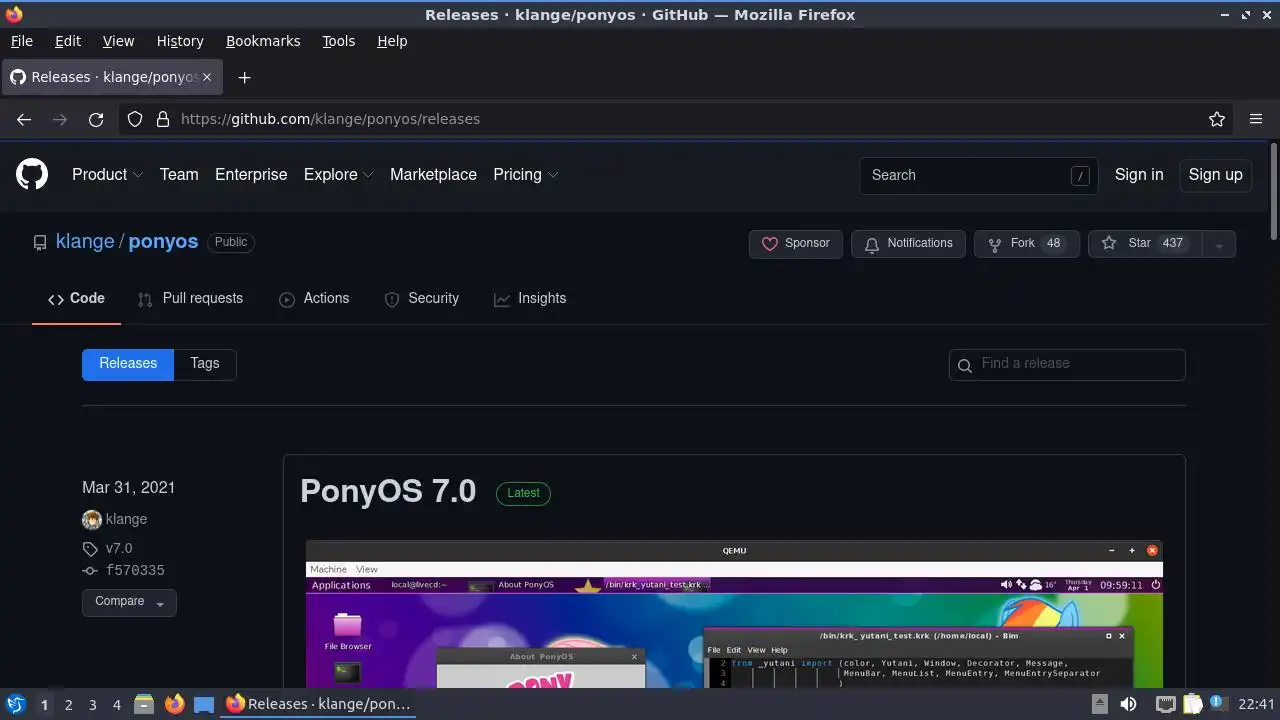Click the magnifier icon in Find a release

[x=965, y=365]
